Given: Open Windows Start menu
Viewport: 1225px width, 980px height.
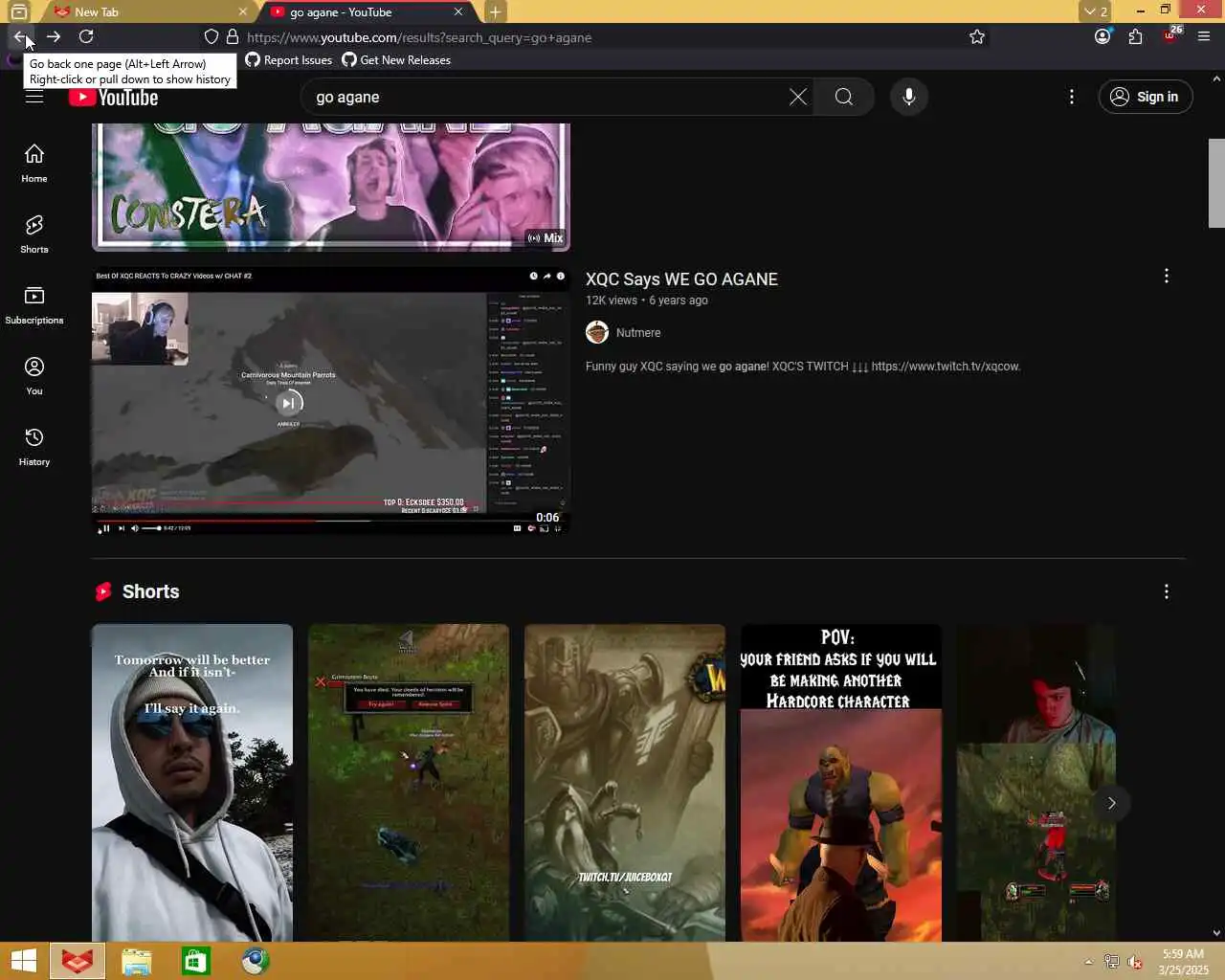Looking at the screenshot, I should pos(23,961).
